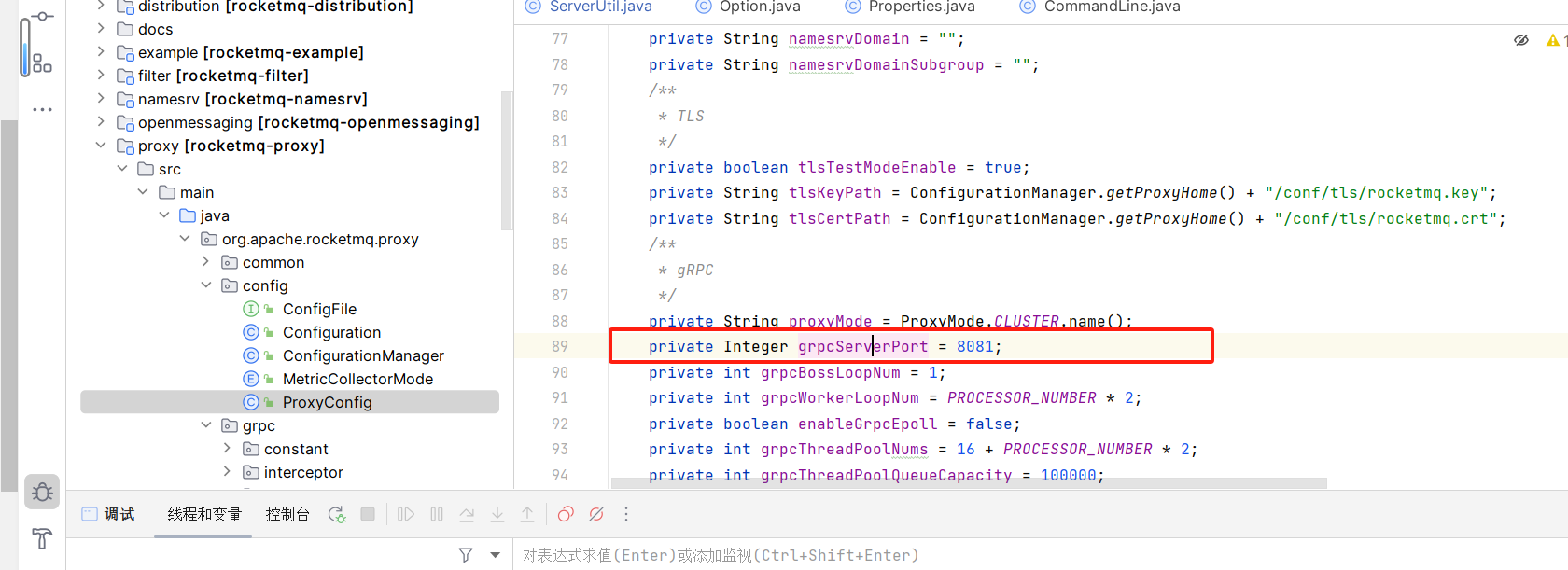Open the Properties.java editor tab
This screenshot has width=1568, height=570.
click(x=910, y=7)
